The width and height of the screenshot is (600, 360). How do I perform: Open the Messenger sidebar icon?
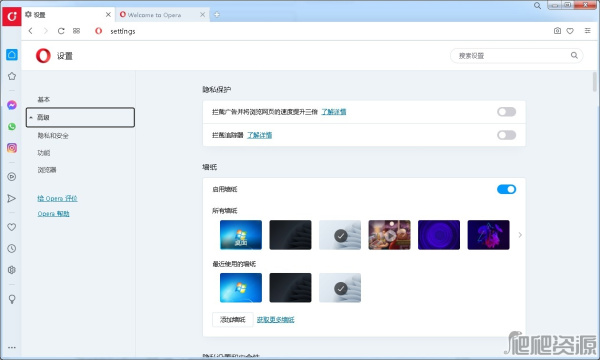(12, 105)
